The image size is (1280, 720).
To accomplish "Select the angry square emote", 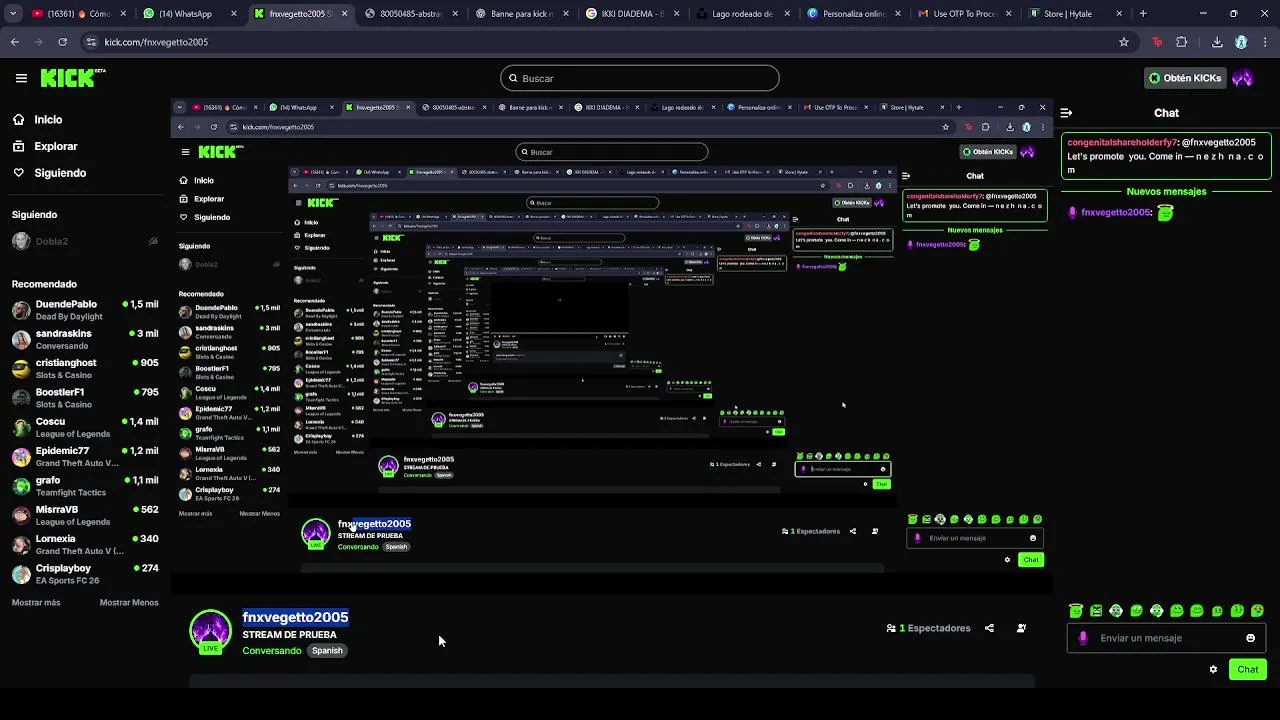I will (1096, 611).
